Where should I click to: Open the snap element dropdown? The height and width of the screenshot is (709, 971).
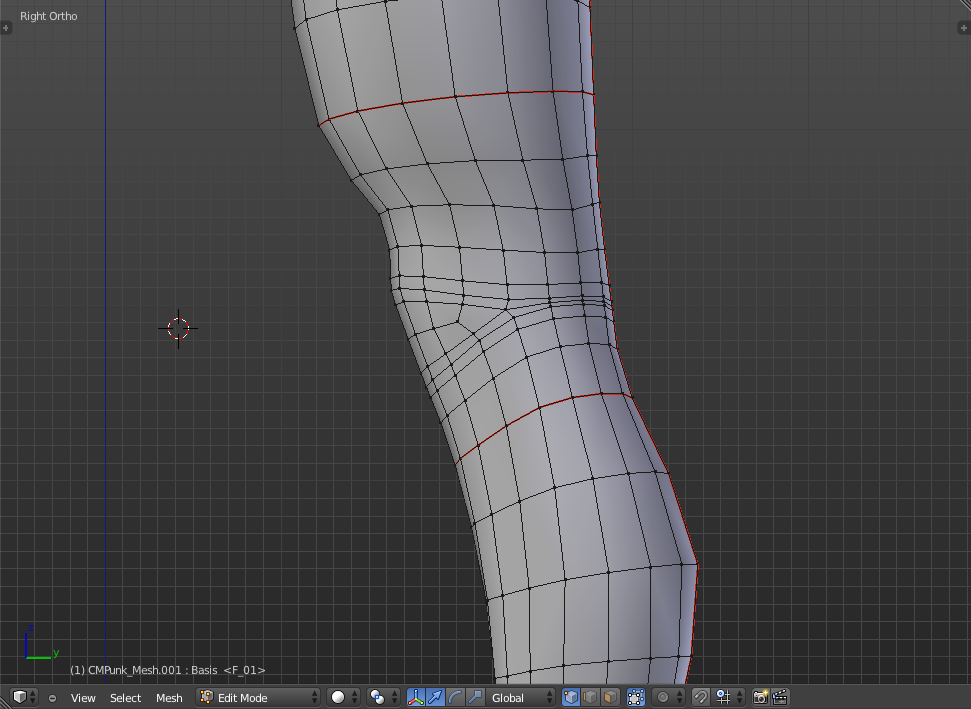coord(728,697)
